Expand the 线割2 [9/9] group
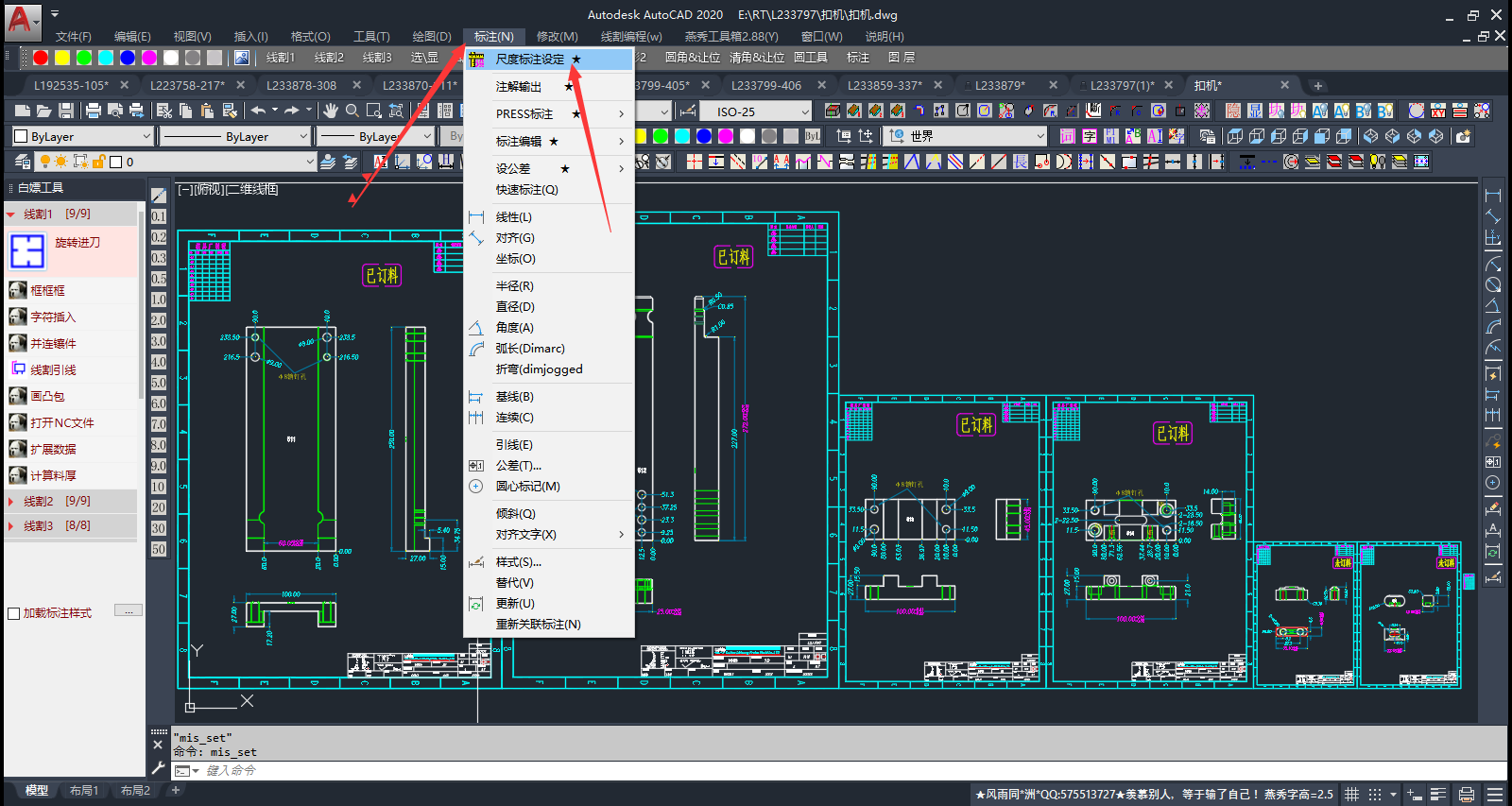1512x806 pixels. tap(10, 501)
